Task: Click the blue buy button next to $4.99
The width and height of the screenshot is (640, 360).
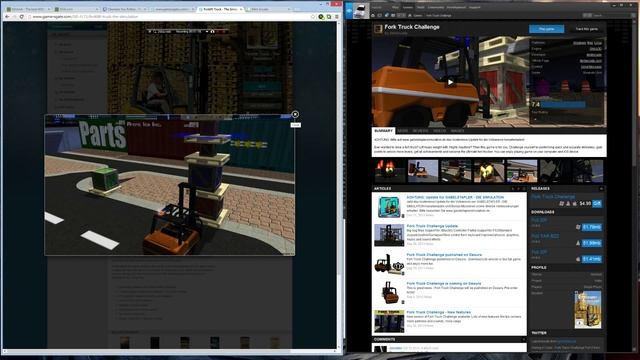Action: pos(597,203)
